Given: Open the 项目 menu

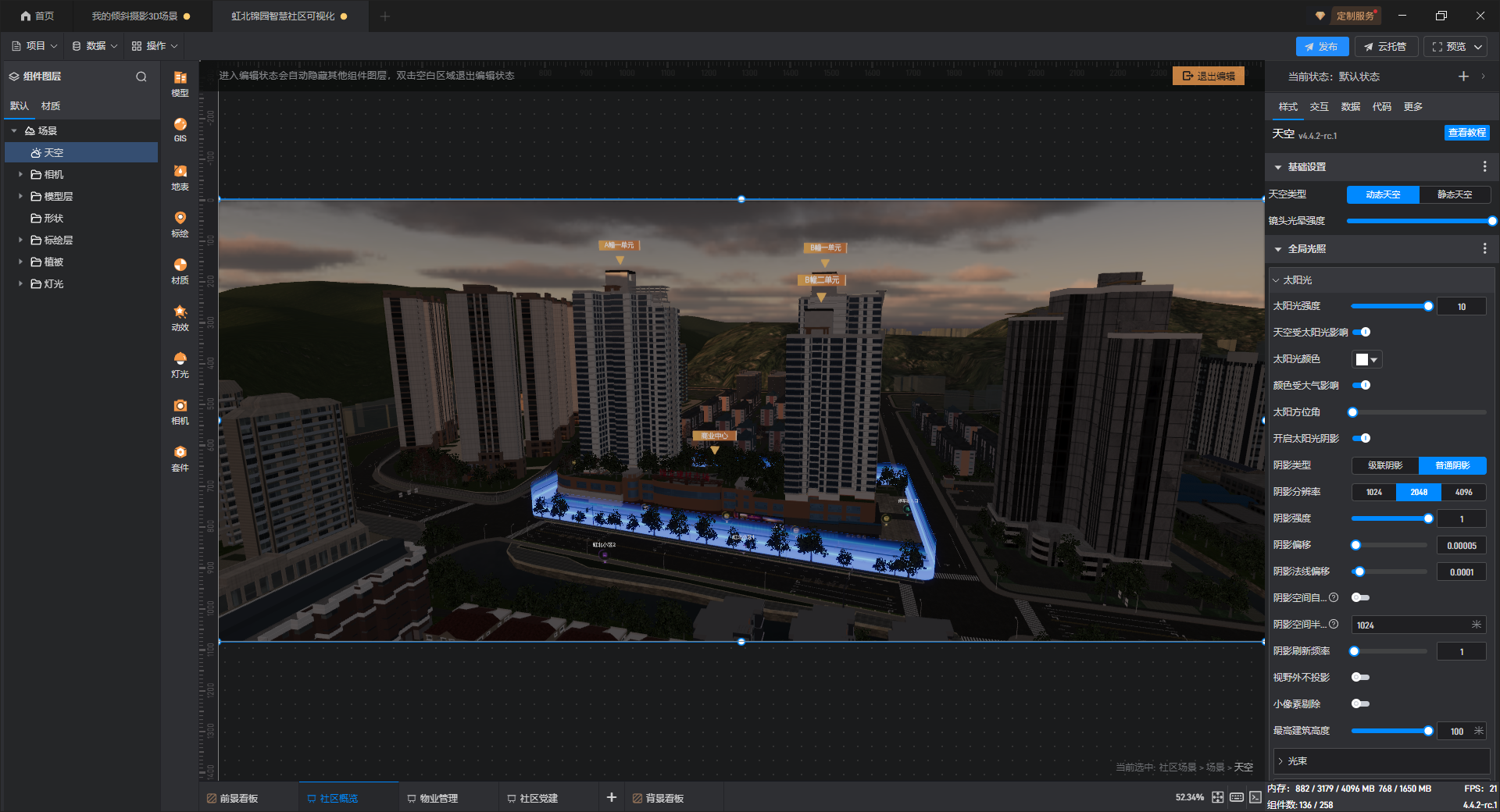Looking at the screenshot, I should click(34, 46).
